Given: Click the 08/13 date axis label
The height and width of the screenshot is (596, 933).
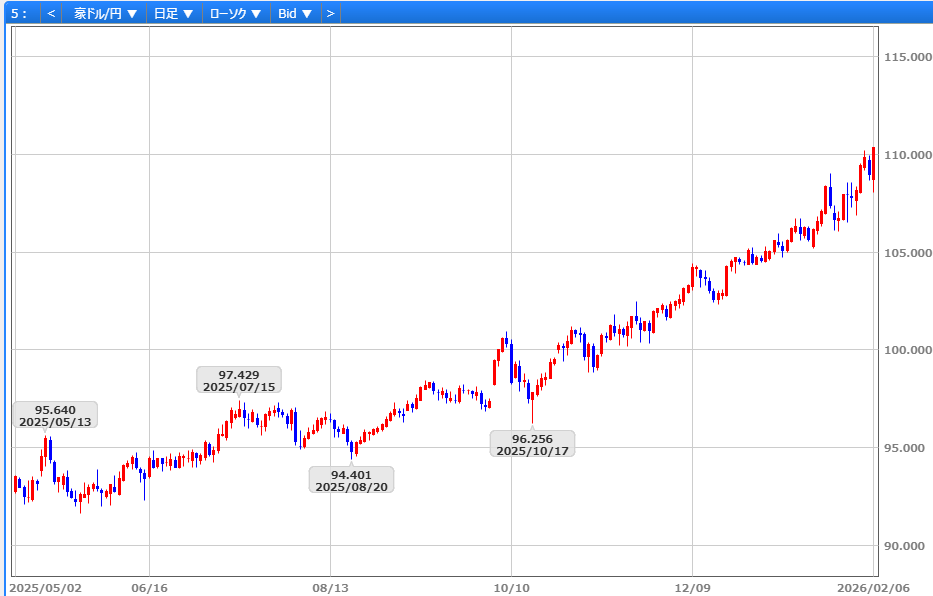Looking at the screenshot, I should (330, 587).
